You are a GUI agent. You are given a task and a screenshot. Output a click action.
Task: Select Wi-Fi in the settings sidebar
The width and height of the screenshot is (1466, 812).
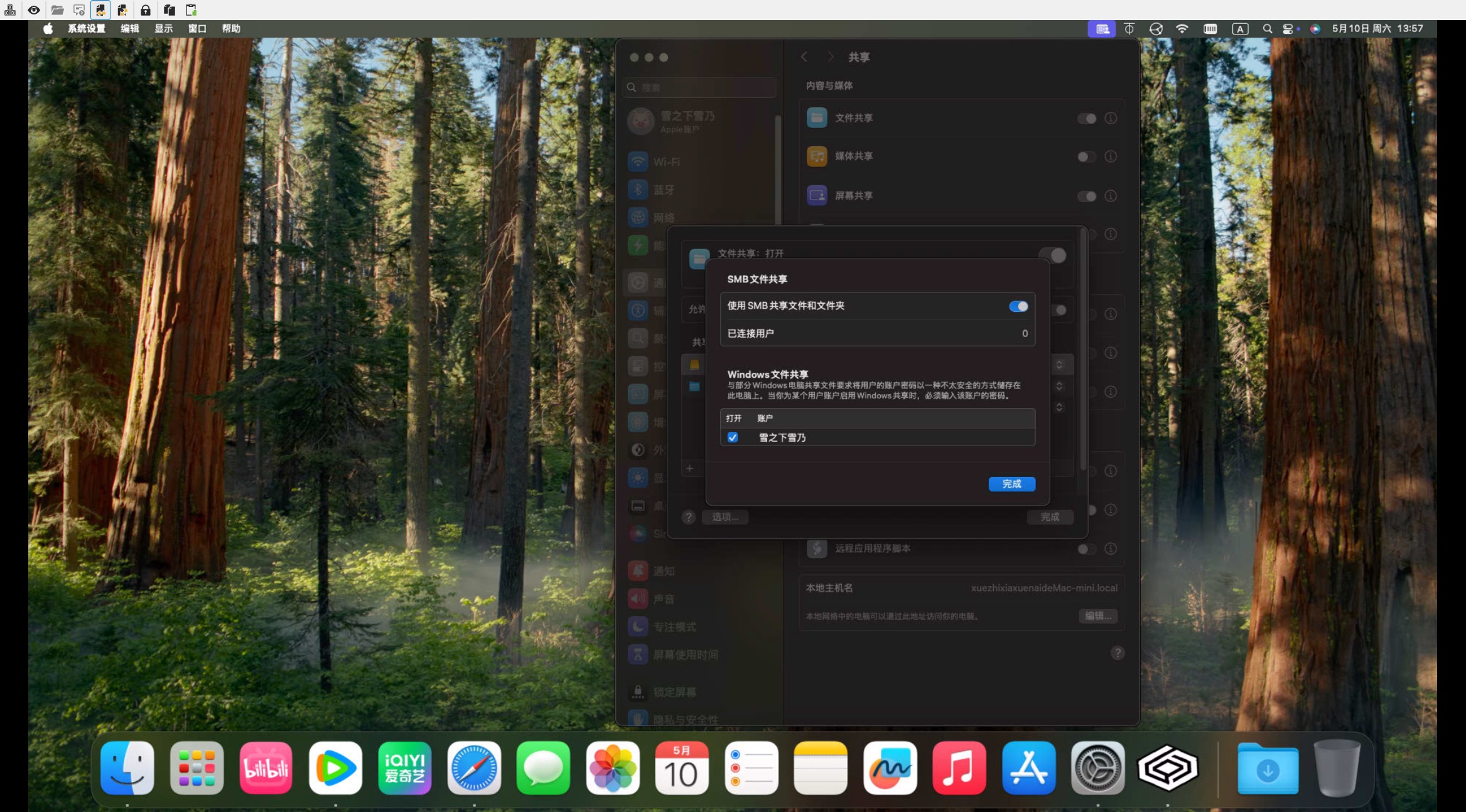pos(700,162)
